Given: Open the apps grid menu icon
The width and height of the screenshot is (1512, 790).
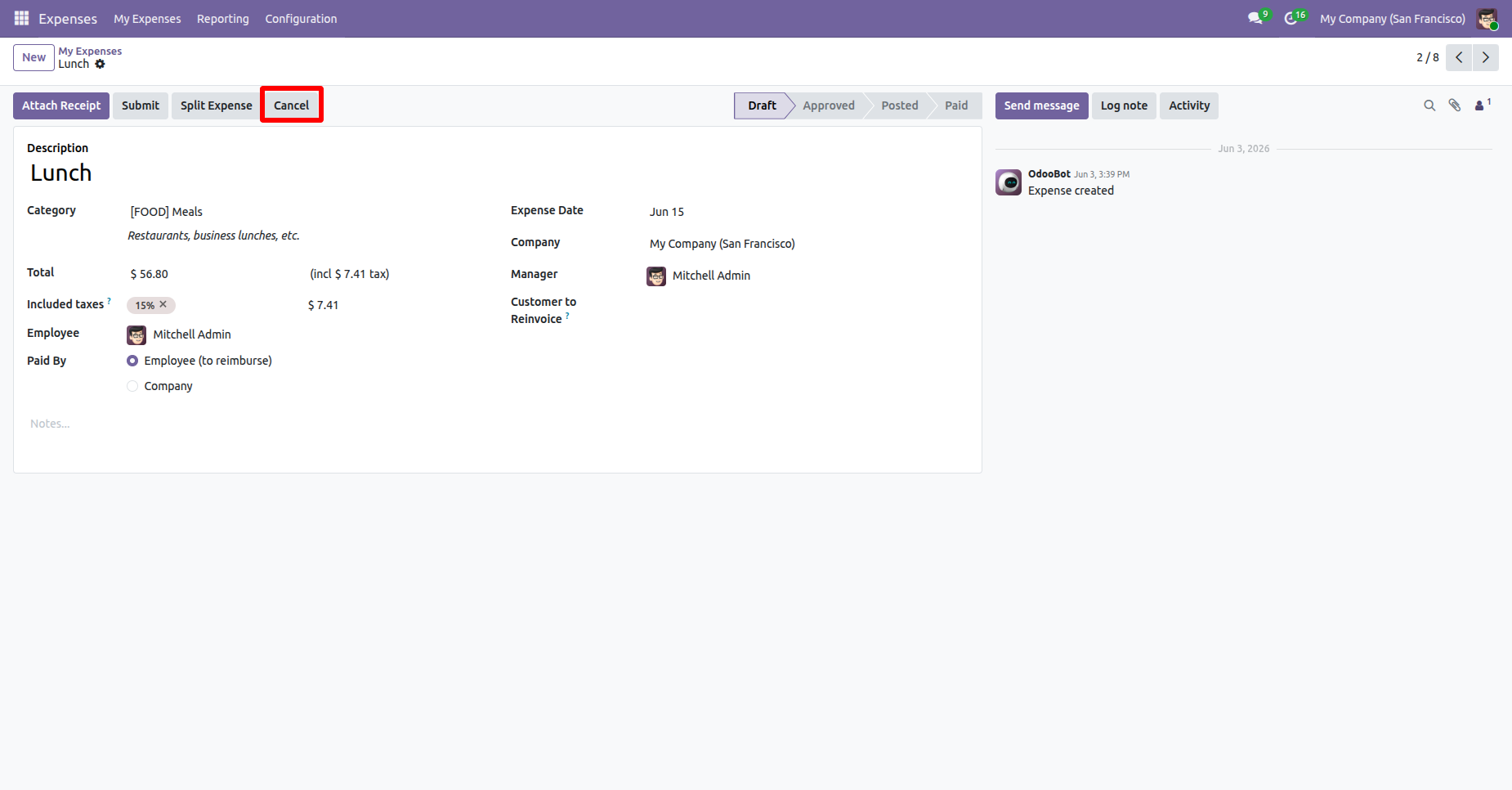Looking at the screenshot, I should coord(22,18).
